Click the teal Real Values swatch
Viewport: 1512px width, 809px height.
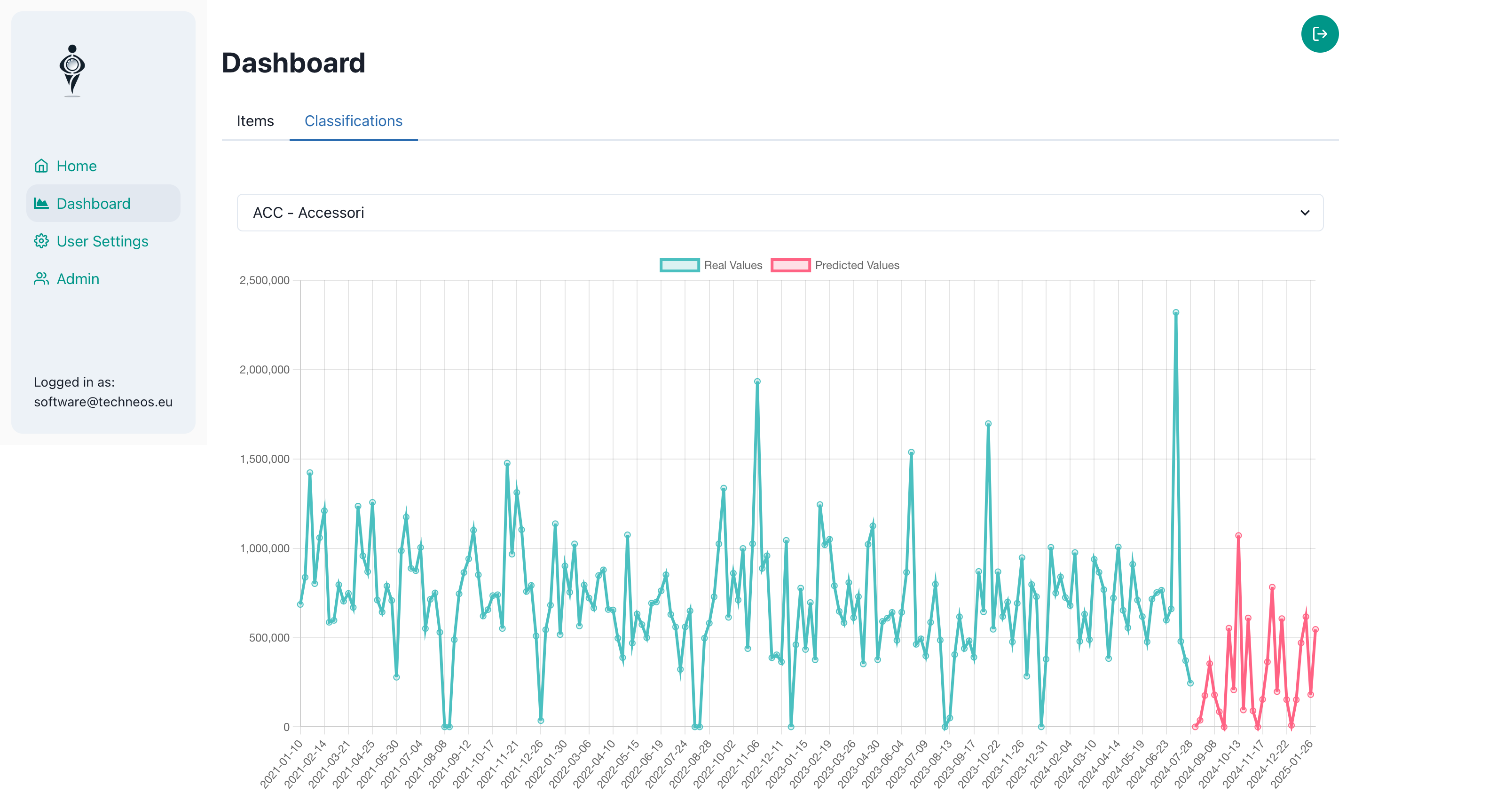point(679,265)
